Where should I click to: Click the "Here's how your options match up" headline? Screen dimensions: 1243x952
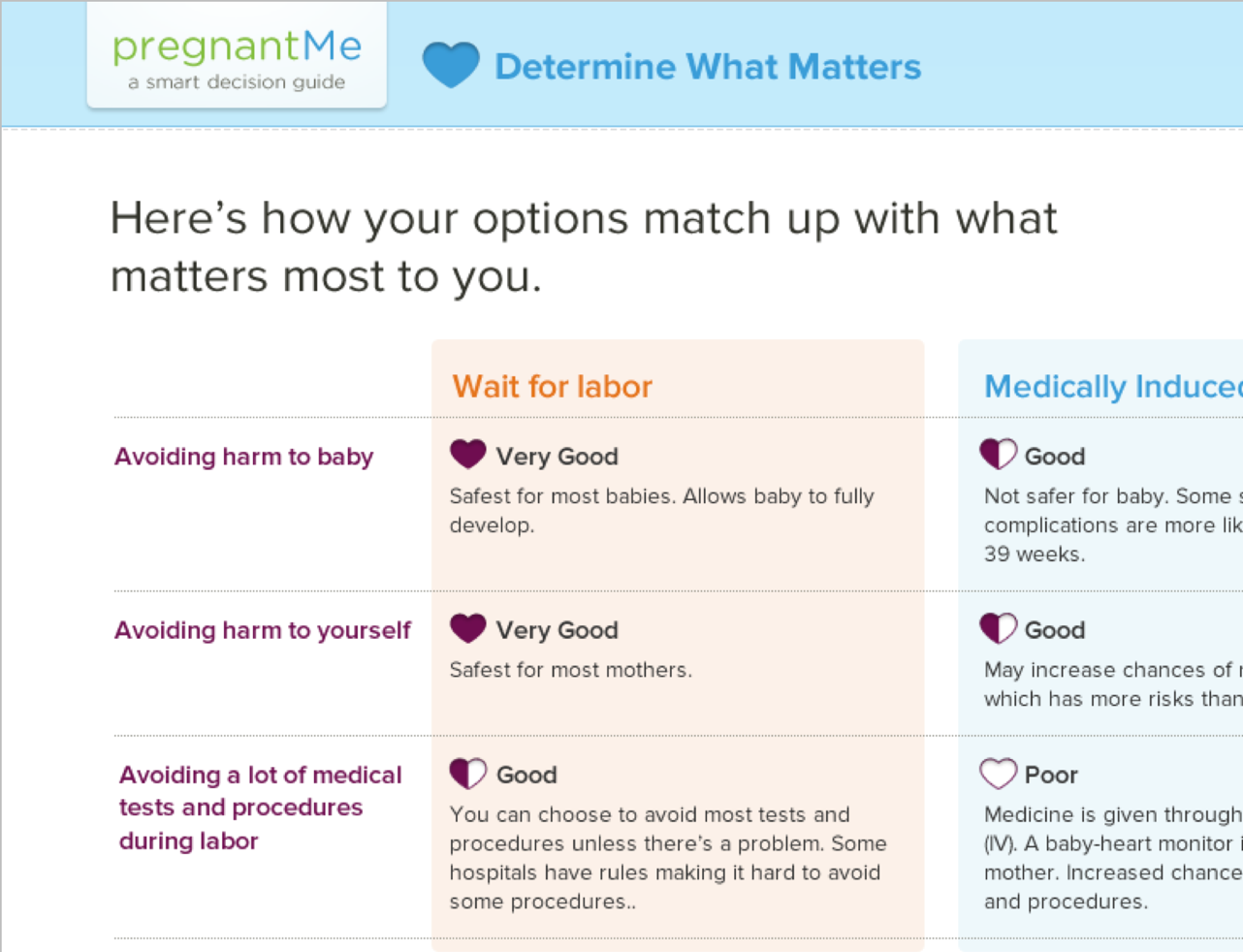tap(583, 247)
